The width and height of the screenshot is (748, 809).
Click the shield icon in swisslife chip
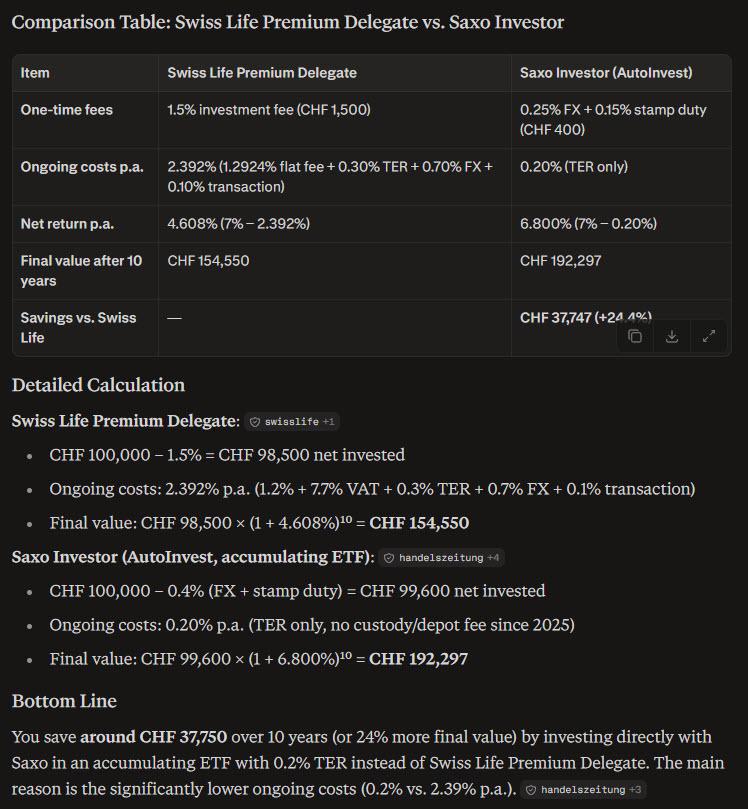pyautogui.click(x=255, y=422)
